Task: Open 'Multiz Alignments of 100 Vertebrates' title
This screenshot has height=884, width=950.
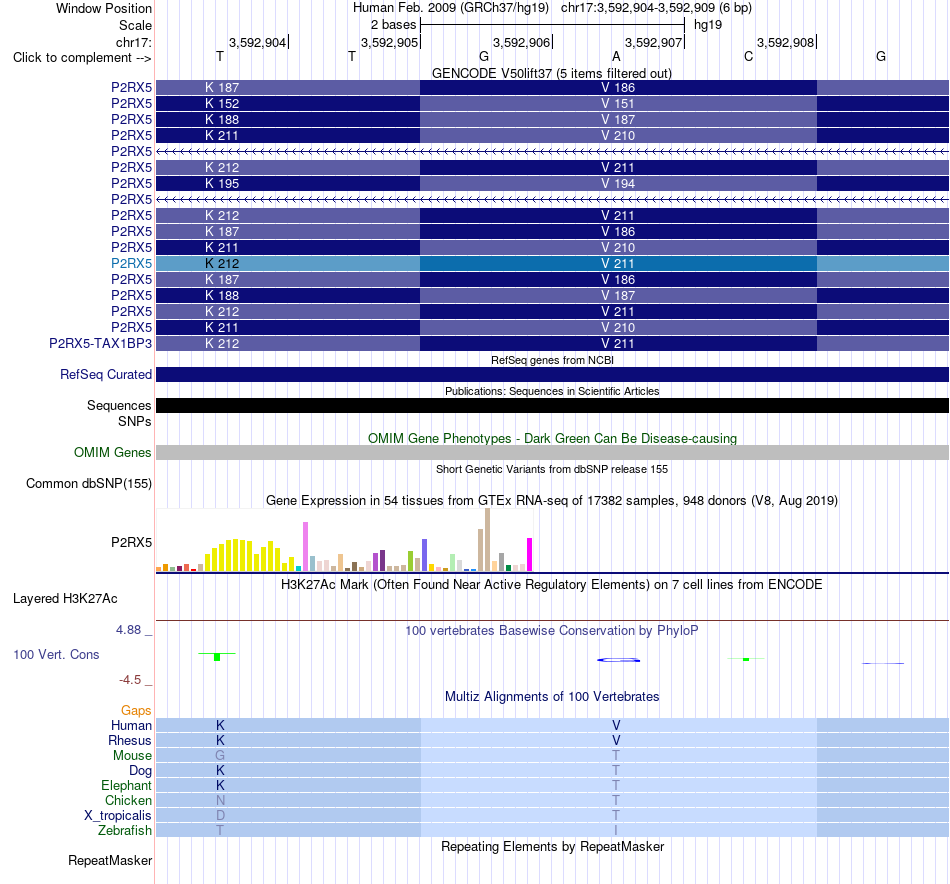Action: tap(552, 697)
